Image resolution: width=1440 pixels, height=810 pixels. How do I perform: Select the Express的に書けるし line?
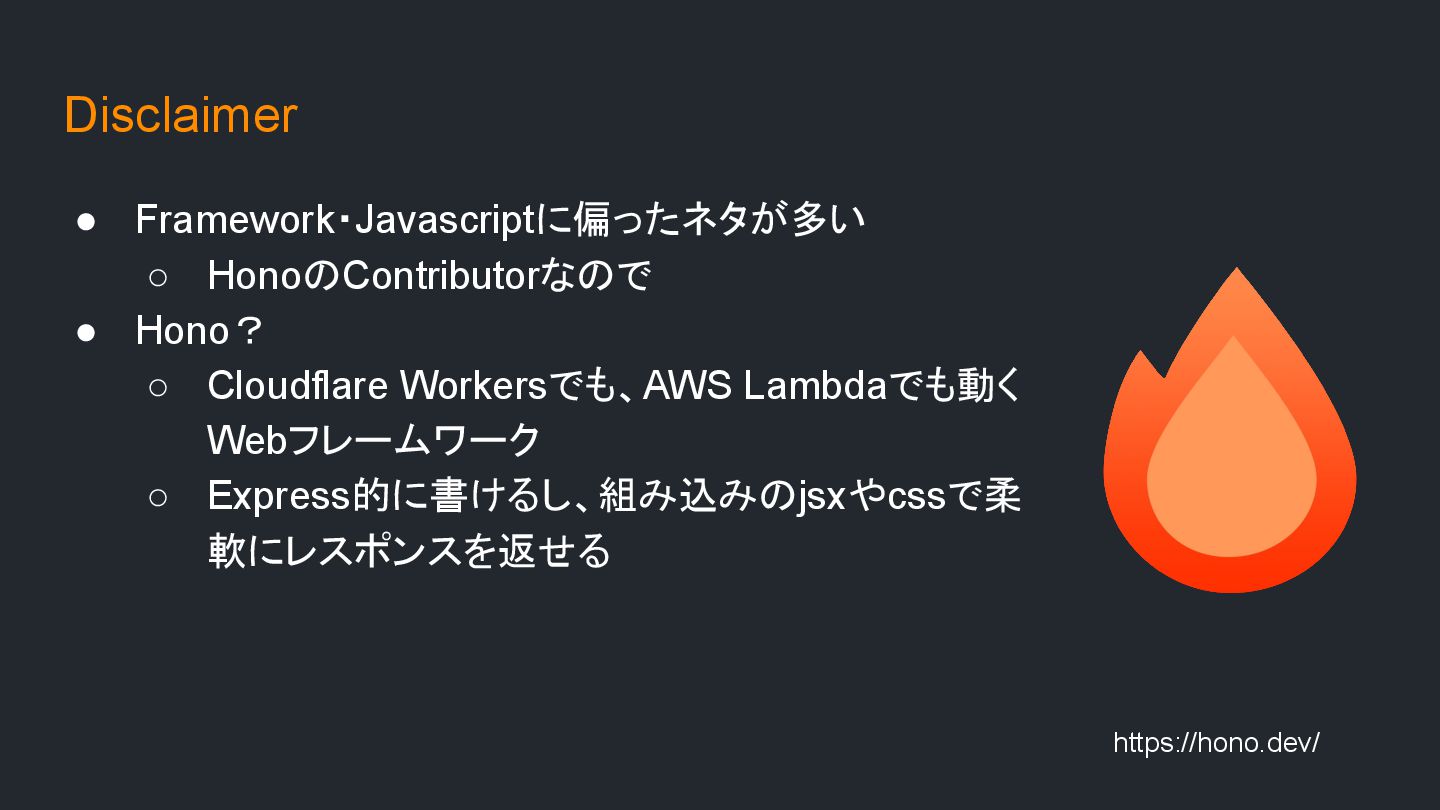click(614, 496)
